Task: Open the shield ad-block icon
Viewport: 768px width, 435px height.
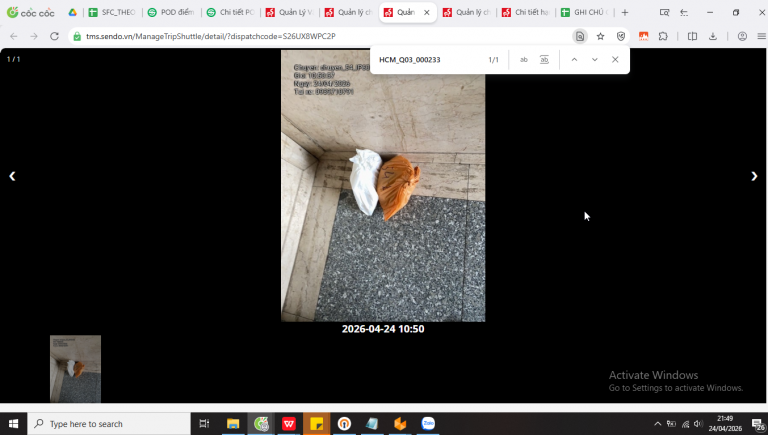Action: 621,36
